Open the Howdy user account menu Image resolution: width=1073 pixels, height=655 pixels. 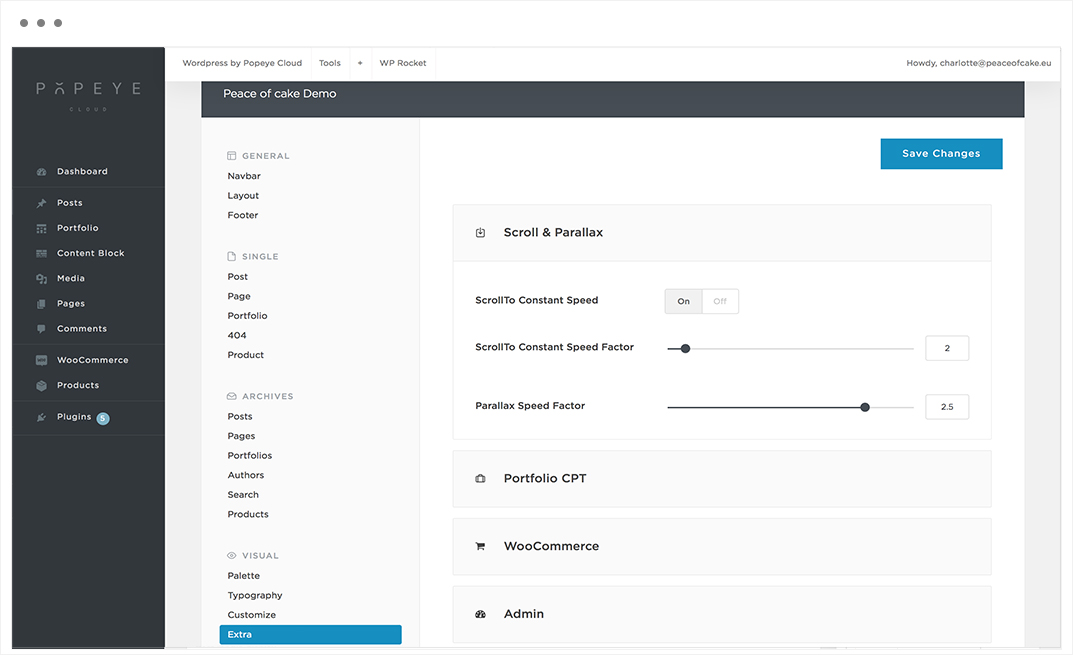tap(979, 63)
